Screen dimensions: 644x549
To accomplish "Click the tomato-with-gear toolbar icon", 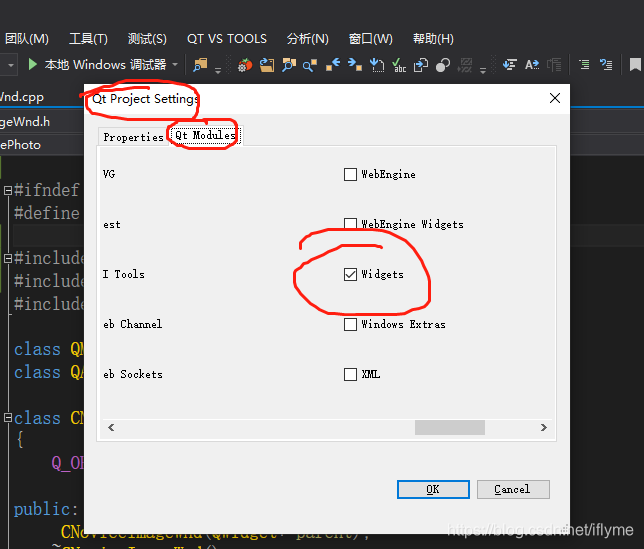I will [x=245, y=65].
